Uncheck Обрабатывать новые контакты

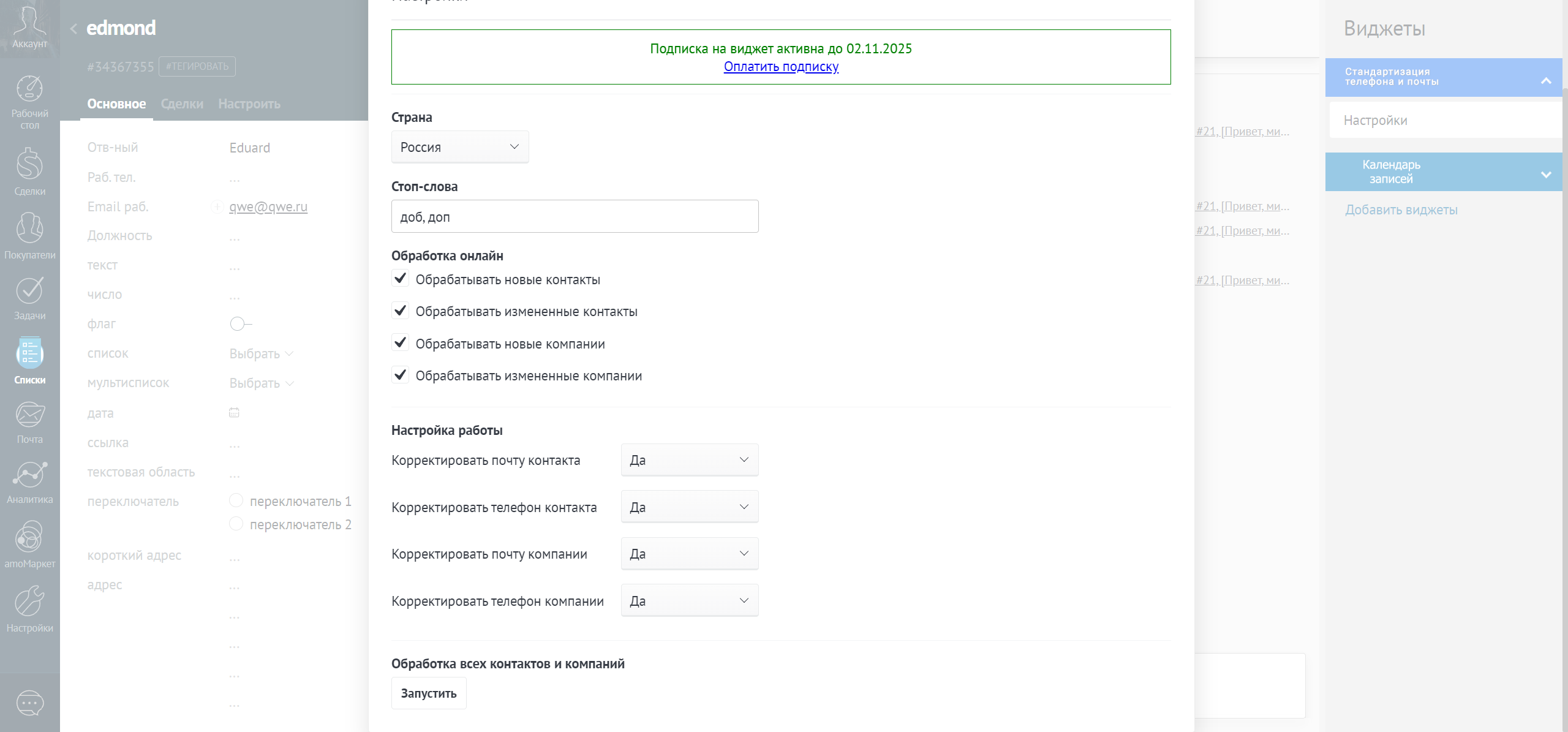click(401, 279)
